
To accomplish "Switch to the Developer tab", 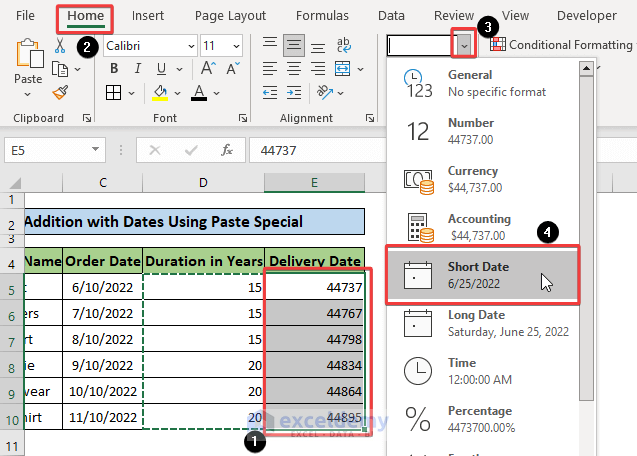I will pyautogui.click(x=587, y=16).
